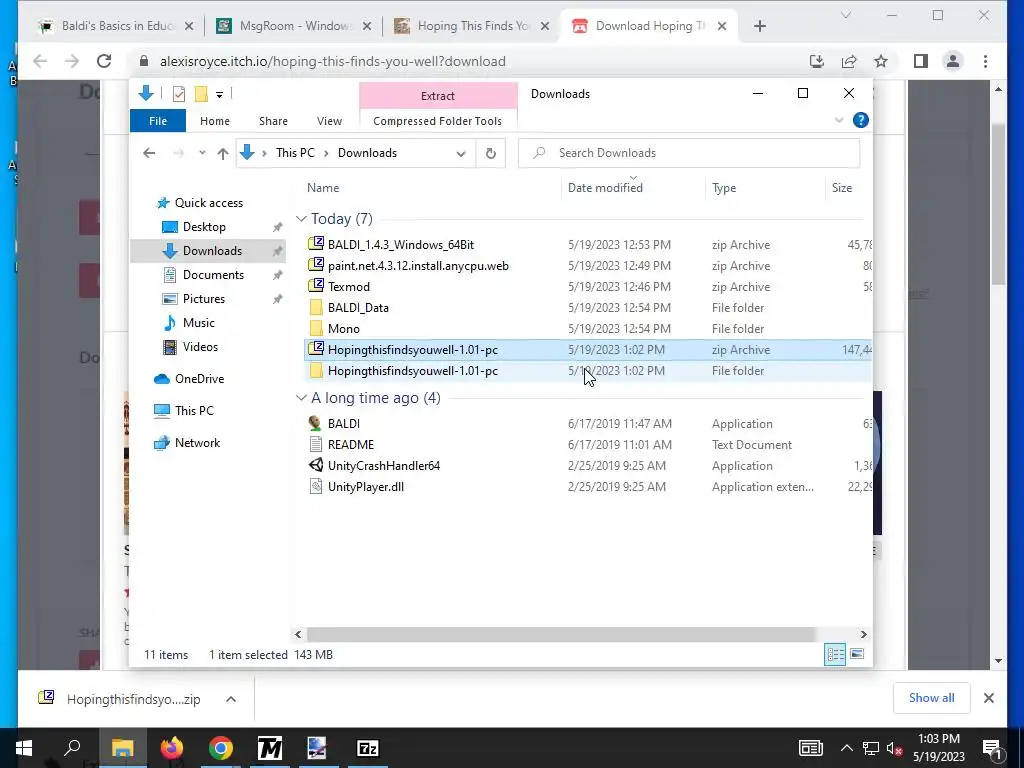Open Firefox from the taskbar
This screenshot has height=768, width=1024.
[x=172, y=748]
